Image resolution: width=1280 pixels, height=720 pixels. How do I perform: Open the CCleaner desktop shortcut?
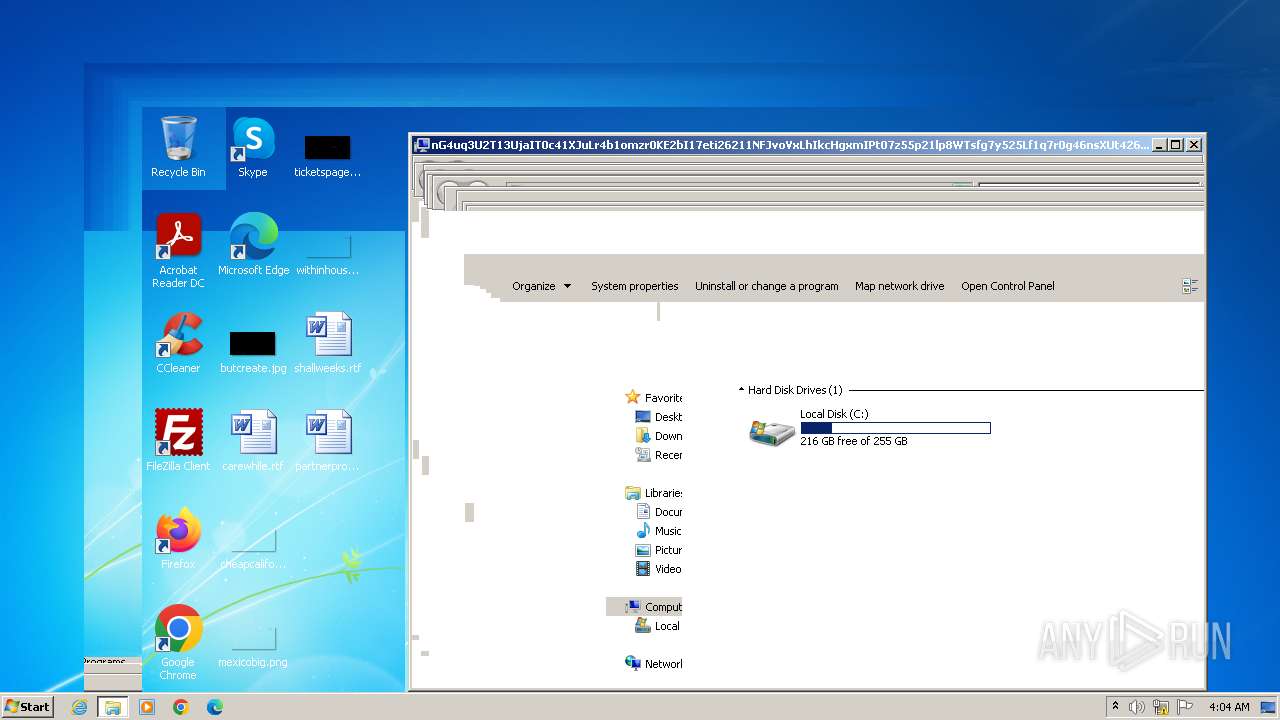(x=178, y=343)
